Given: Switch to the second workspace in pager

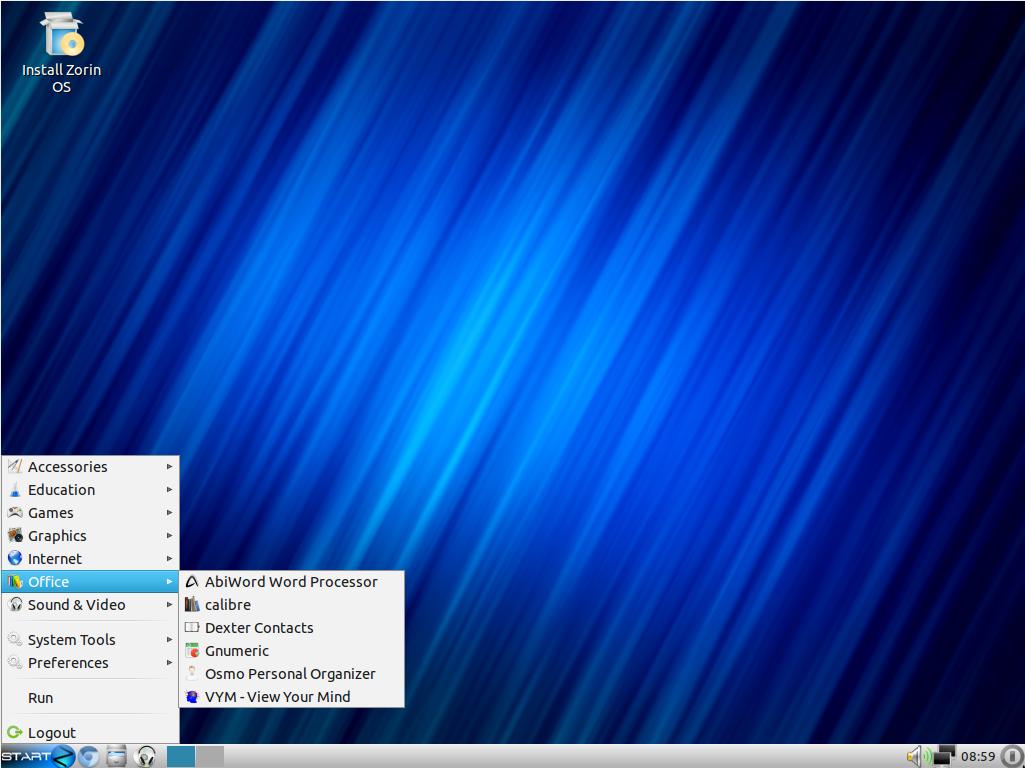Looking at the screenshot, I should click(x=210, y=756).
